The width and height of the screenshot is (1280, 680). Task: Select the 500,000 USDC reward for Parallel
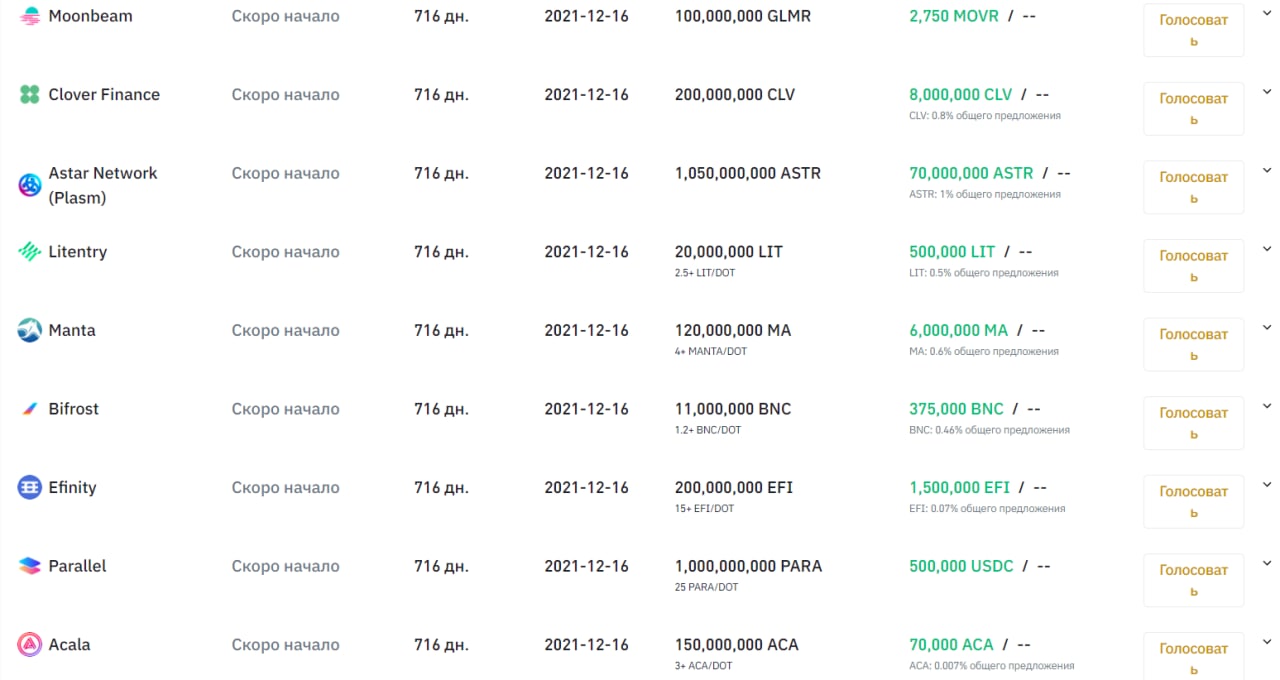(961, 566)
